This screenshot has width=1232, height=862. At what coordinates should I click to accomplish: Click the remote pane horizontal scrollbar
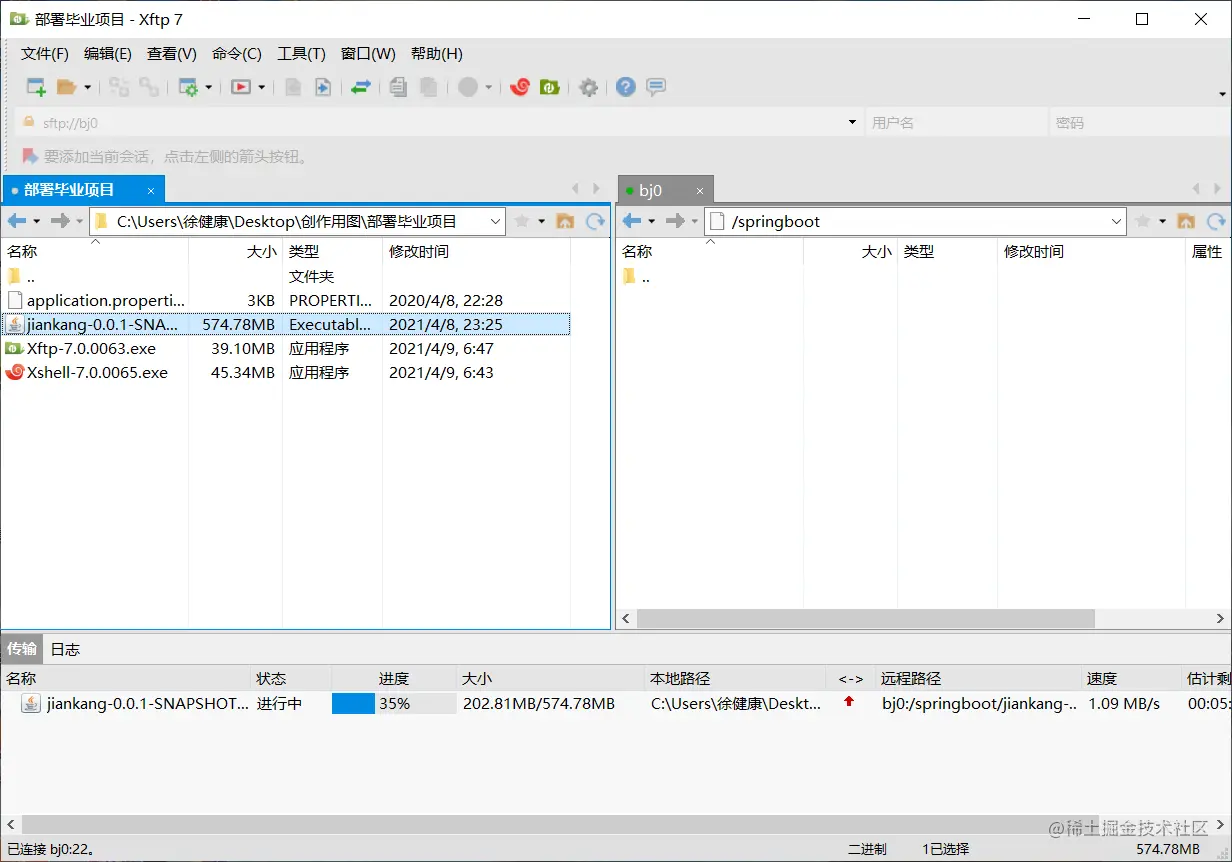click(x=865, y=619)
